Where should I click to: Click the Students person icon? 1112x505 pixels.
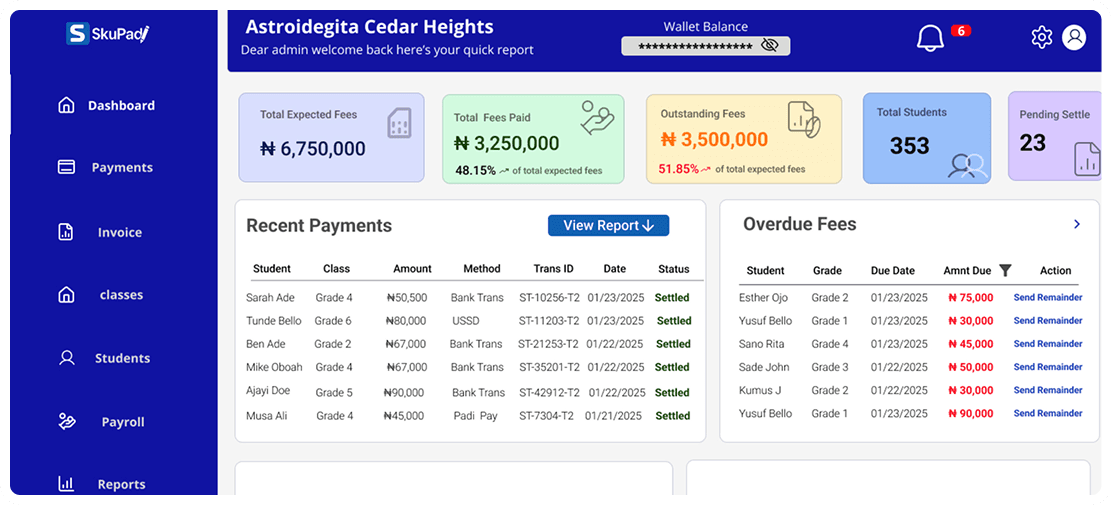(x=67, y=357)
